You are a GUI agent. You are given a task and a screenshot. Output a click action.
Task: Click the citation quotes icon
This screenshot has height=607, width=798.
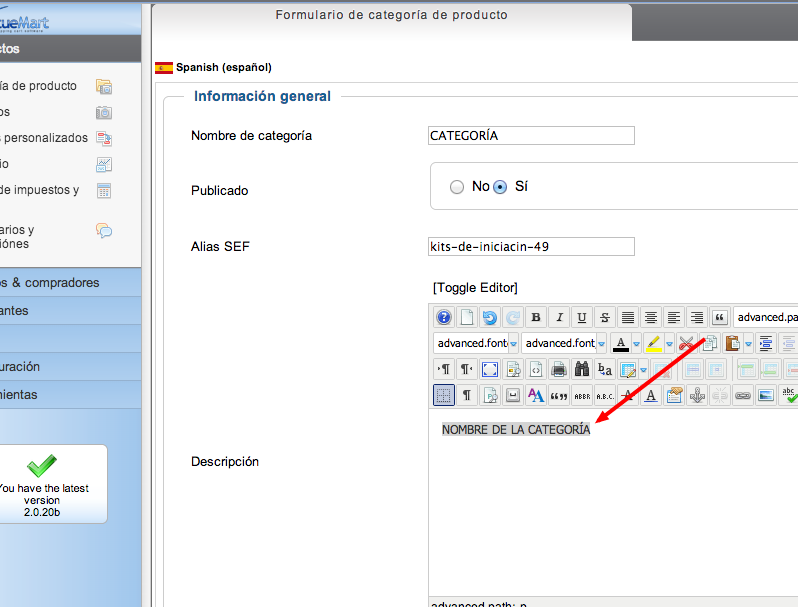pyautogui.click(x=559, y=395)
